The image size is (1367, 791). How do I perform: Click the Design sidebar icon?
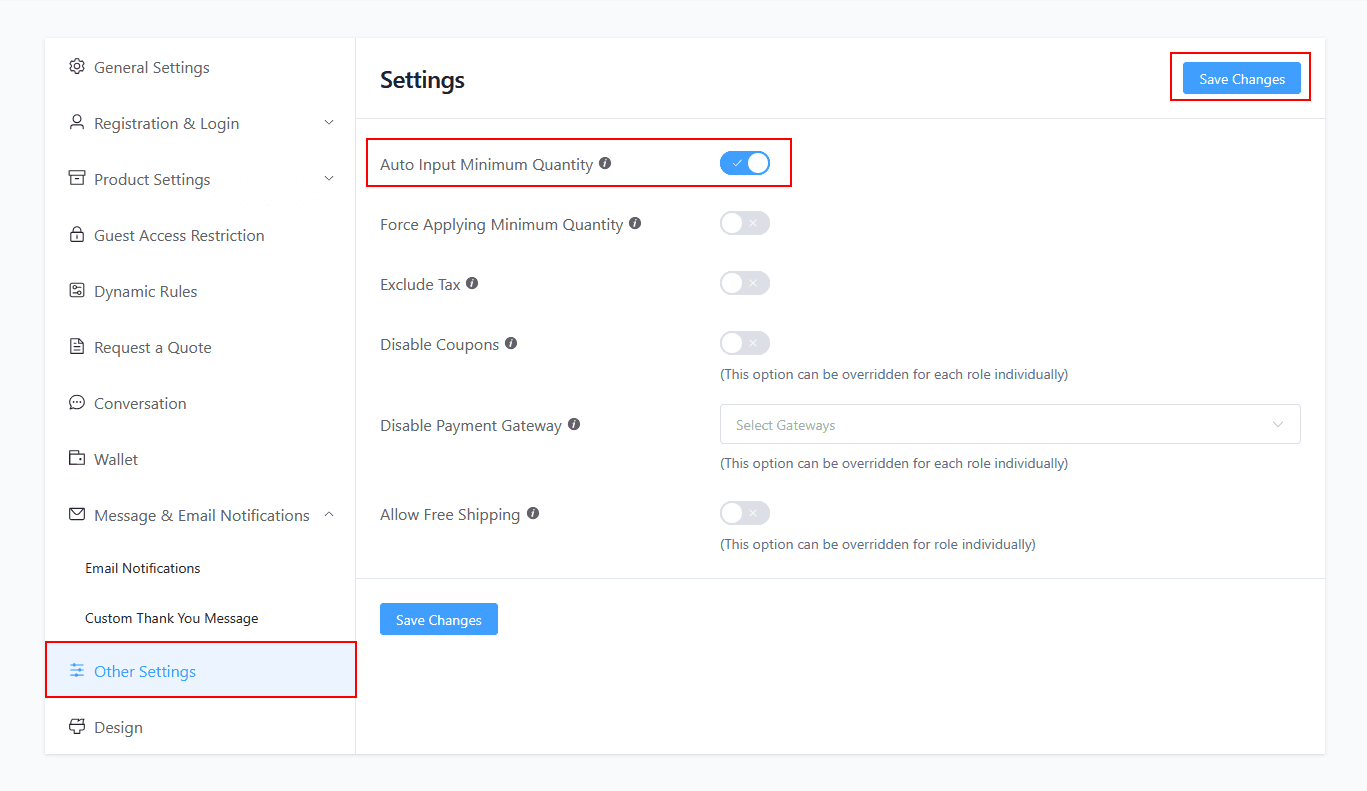[x=77, y=726]
